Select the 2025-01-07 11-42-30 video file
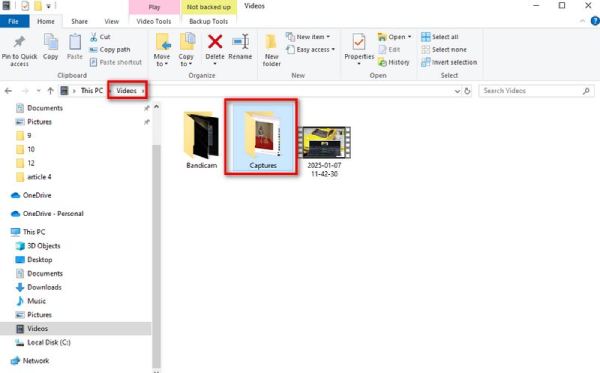This screenshot has width=600, height=373. coord(324,152)
